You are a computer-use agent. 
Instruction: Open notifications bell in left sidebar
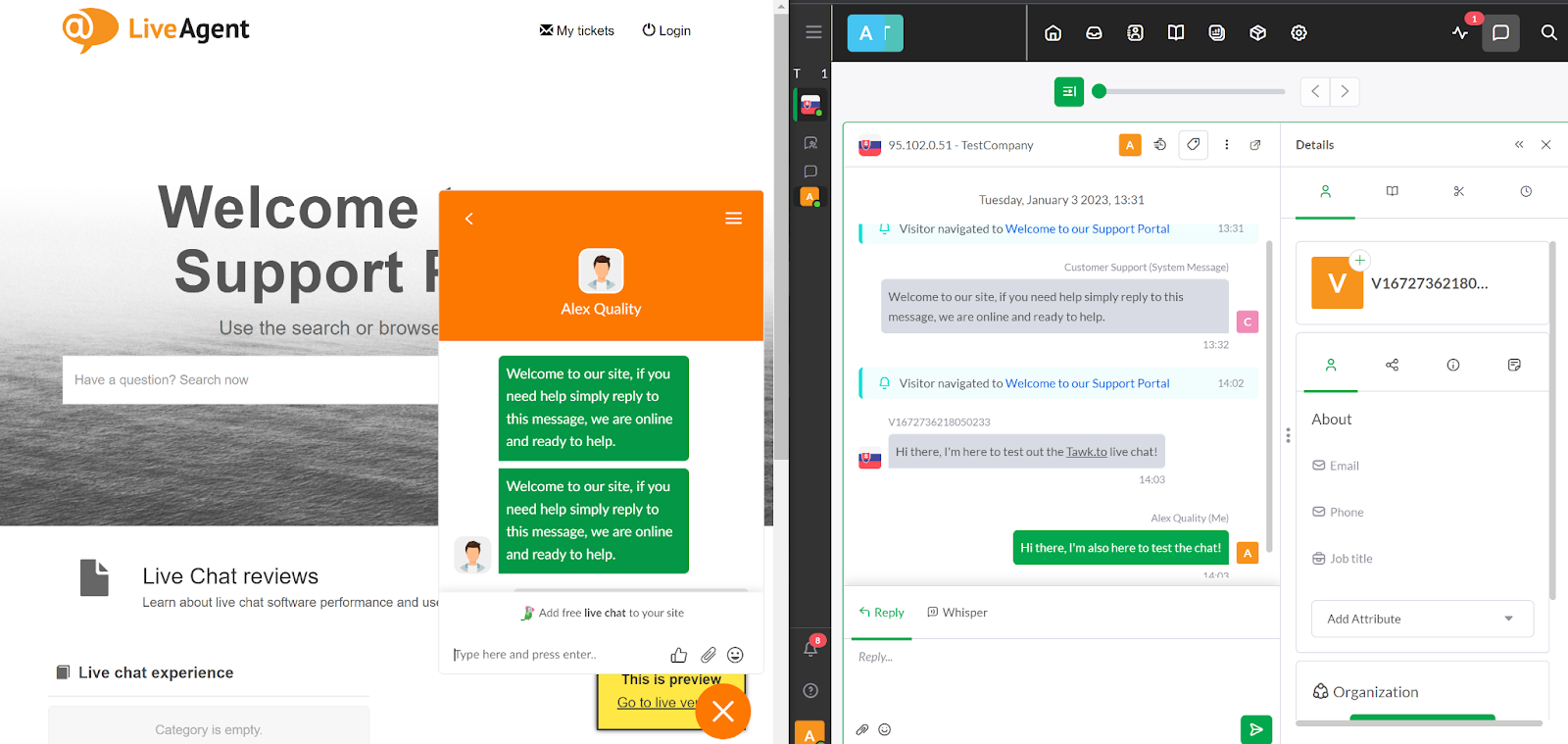810,649
